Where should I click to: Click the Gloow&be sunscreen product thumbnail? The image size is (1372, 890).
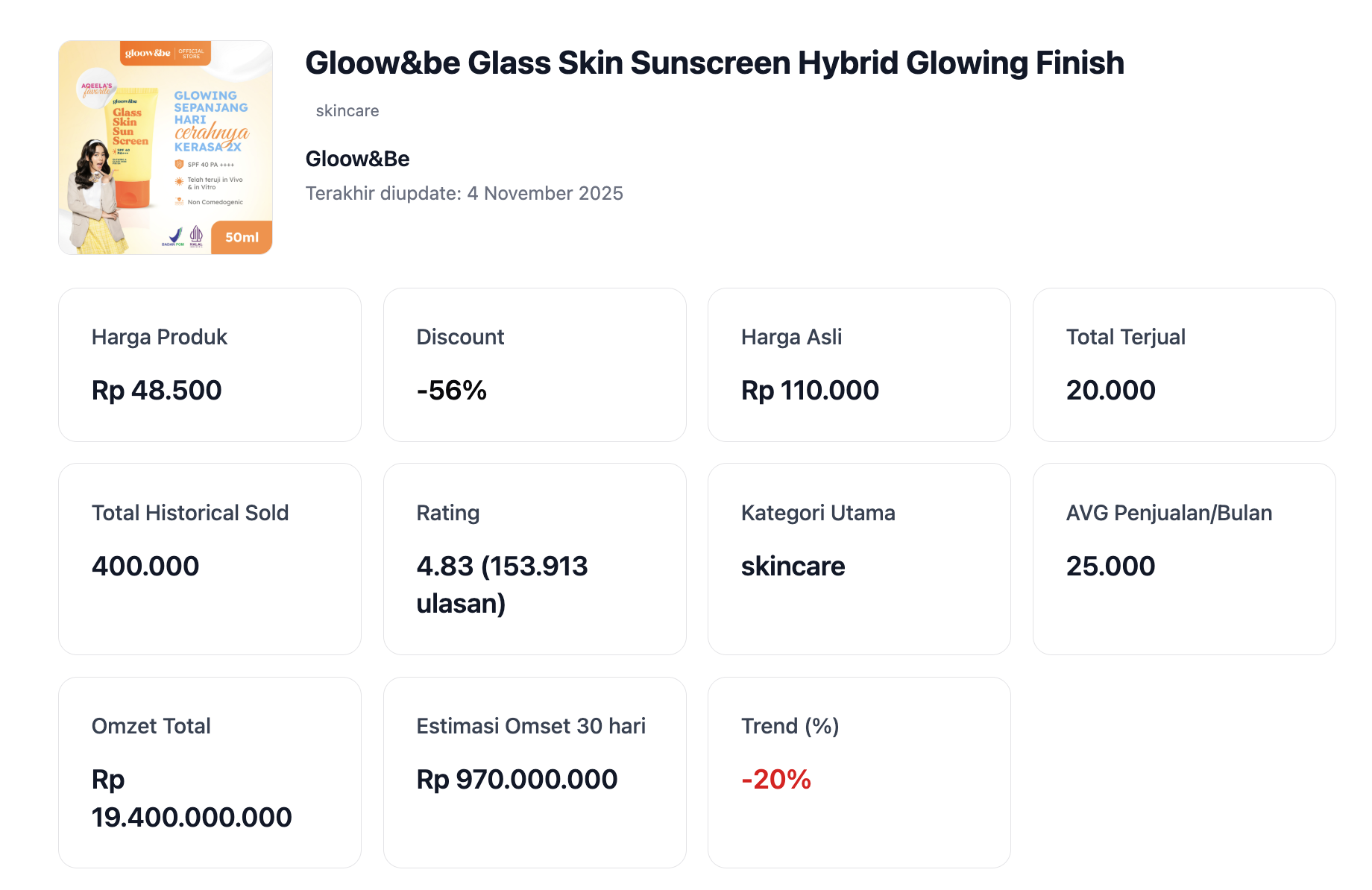coord(165,148)
